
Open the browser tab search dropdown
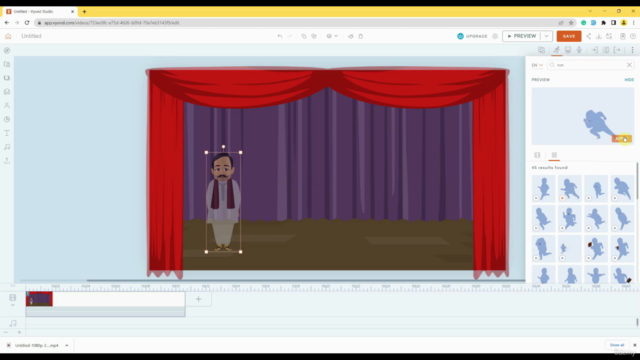click(590, 11)
